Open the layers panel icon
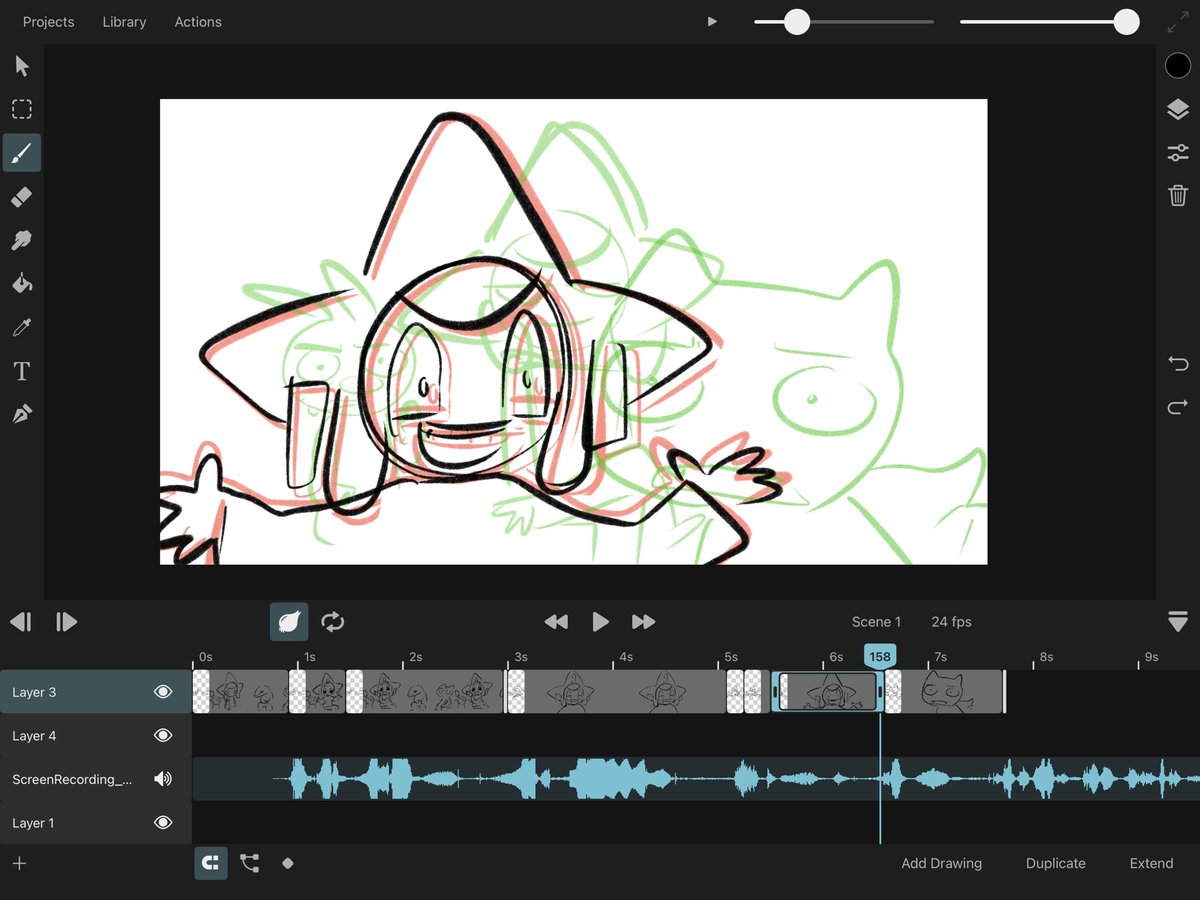Screen dimensions: 1200x900 (x=1178, y=110)
